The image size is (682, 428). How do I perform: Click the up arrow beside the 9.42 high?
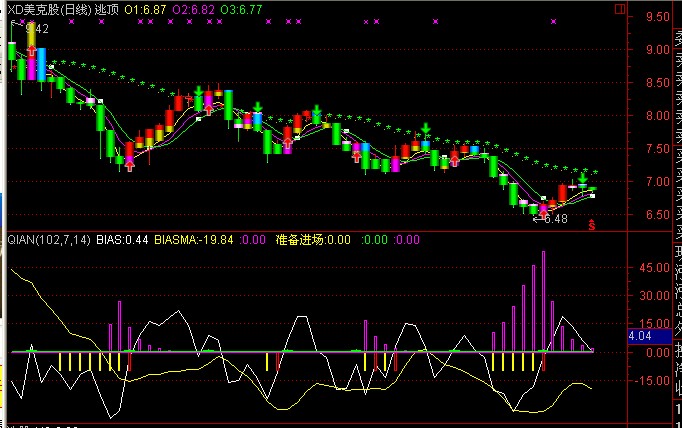pyautogui.click(x=31, y=47)
